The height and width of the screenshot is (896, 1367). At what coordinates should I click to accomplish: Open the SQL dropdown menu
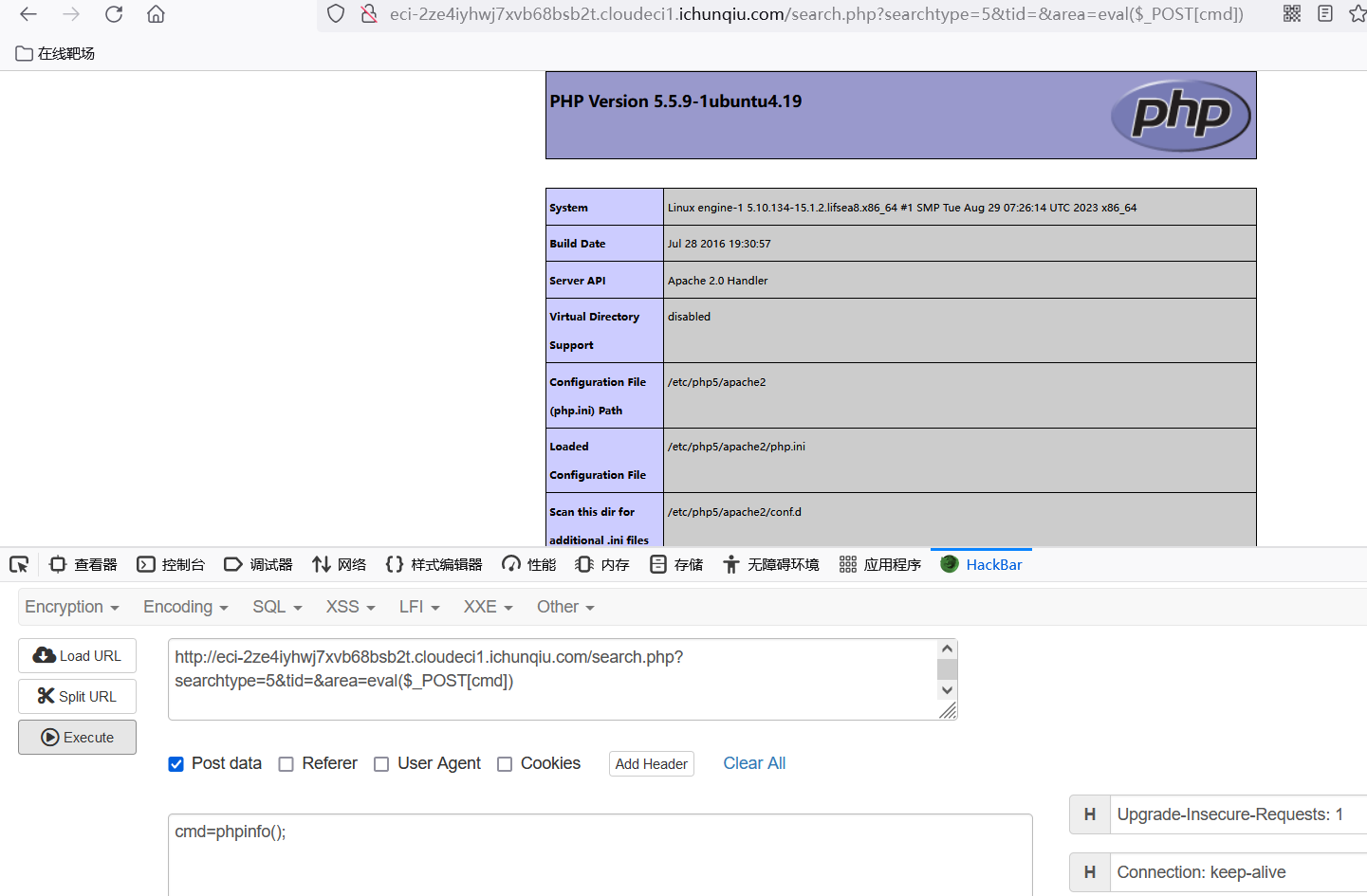(x=277, y=607)
